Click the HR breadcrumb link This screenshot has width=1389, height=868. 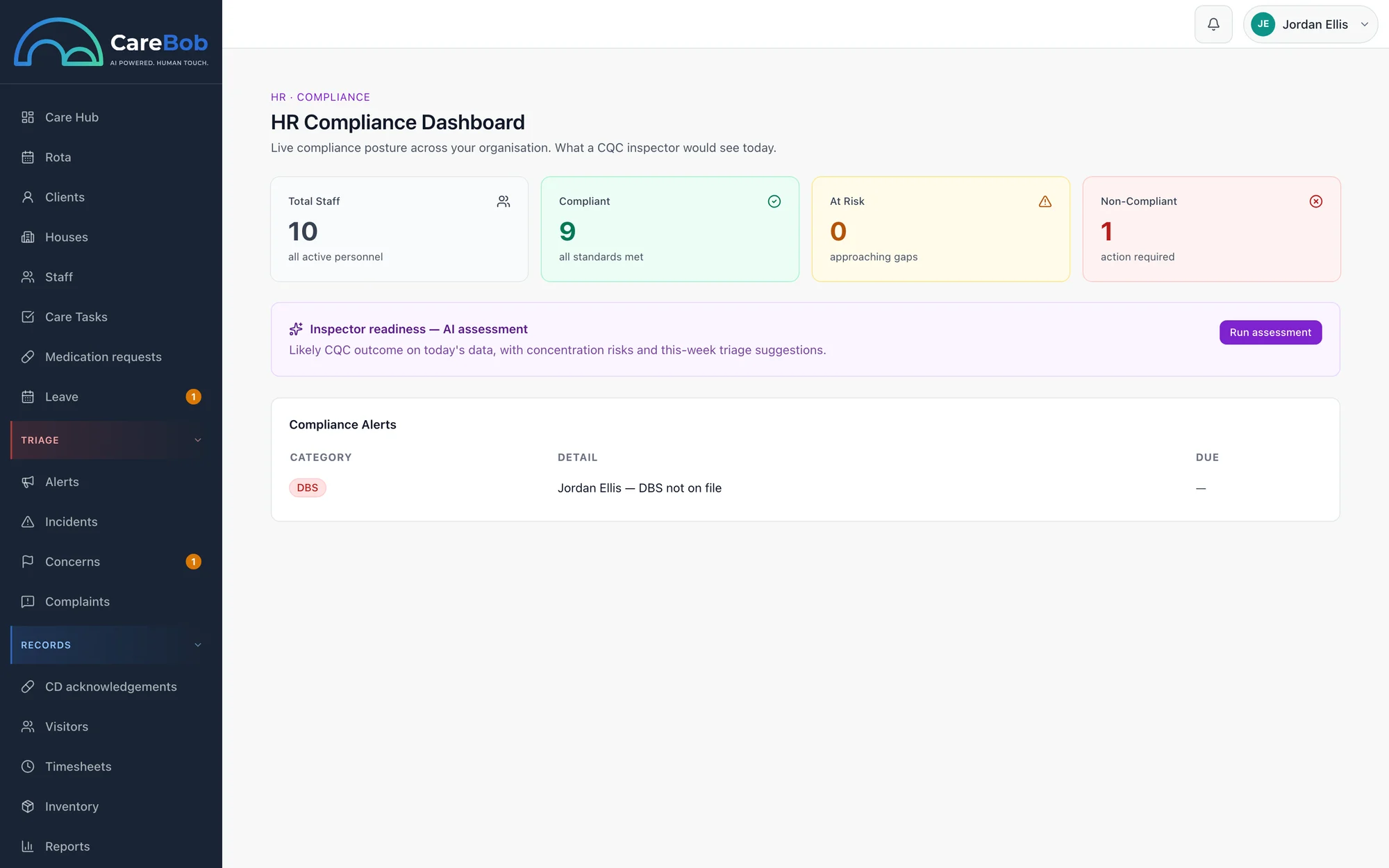point(278,97)
